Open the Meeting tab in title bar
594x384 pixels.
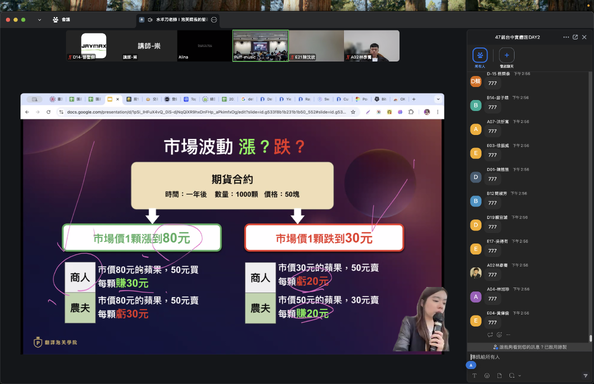[x=61, y=20]
